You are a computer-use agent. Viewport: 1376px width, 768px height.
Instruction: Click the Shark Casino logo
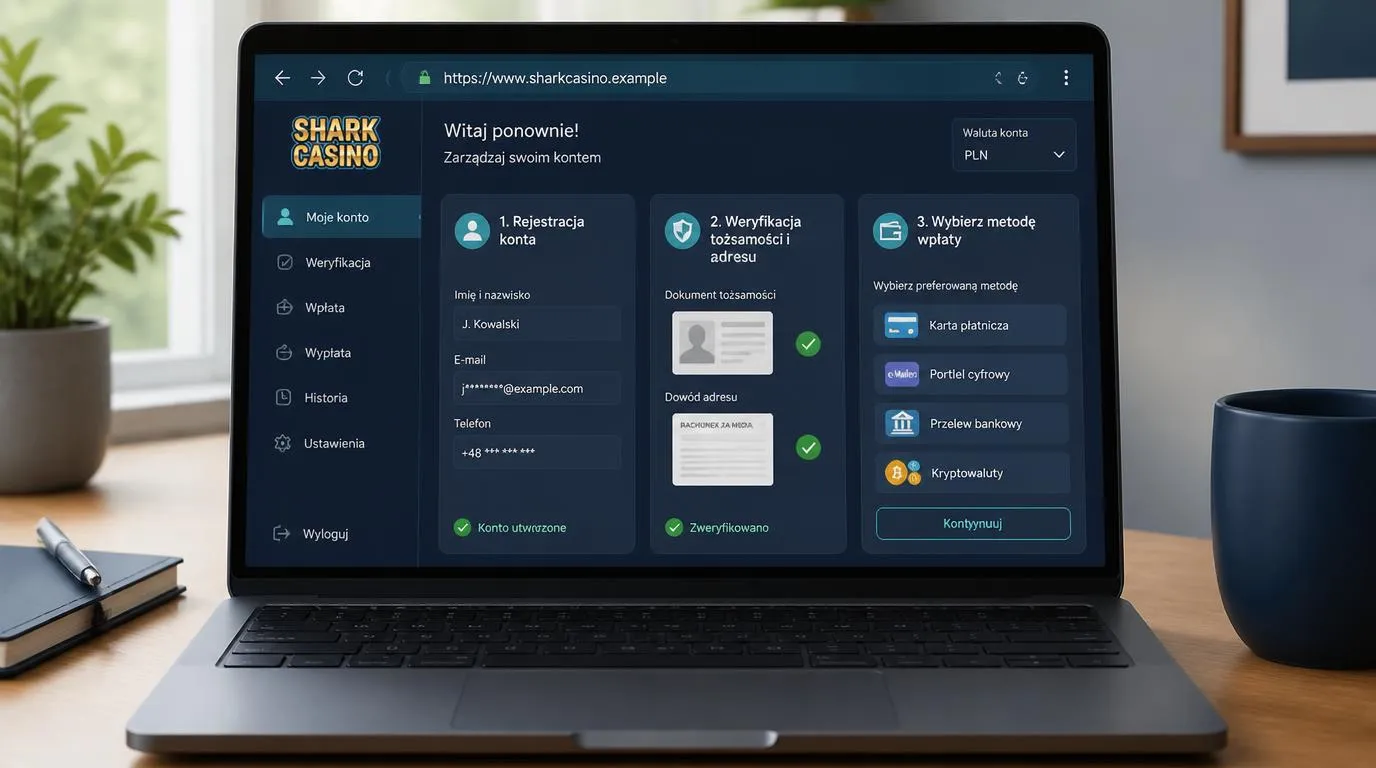pyautogui.click(x=336, y=142)
